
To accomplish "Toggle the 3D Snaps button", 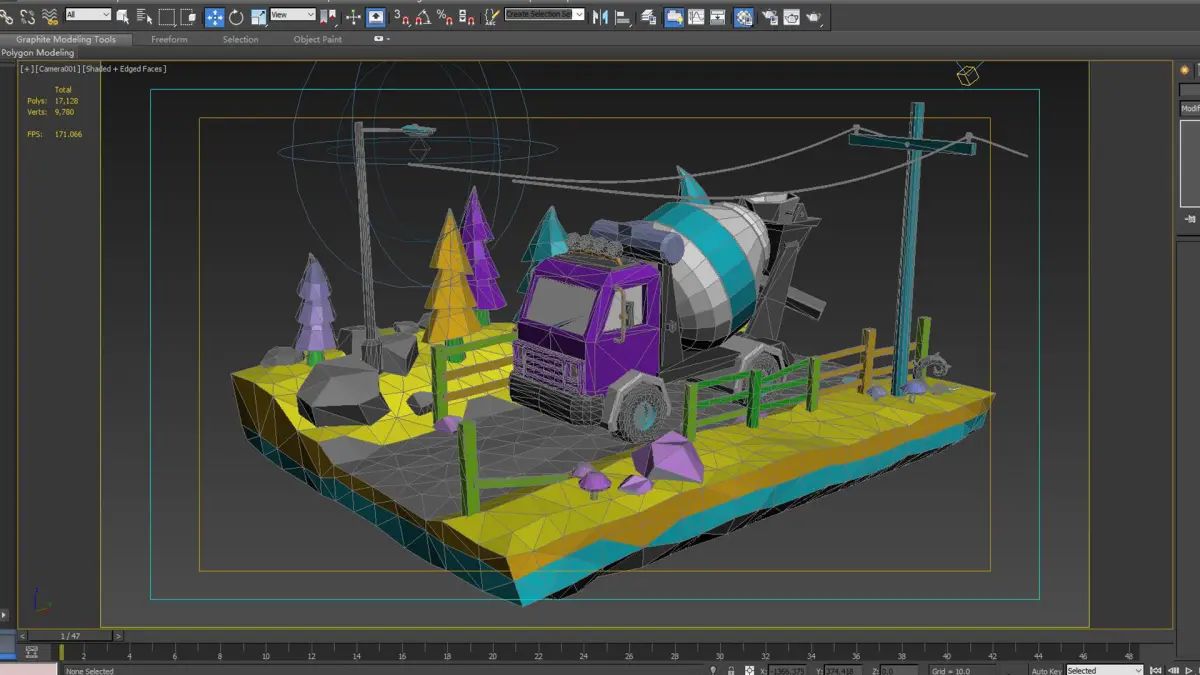I will click(402, 17).
